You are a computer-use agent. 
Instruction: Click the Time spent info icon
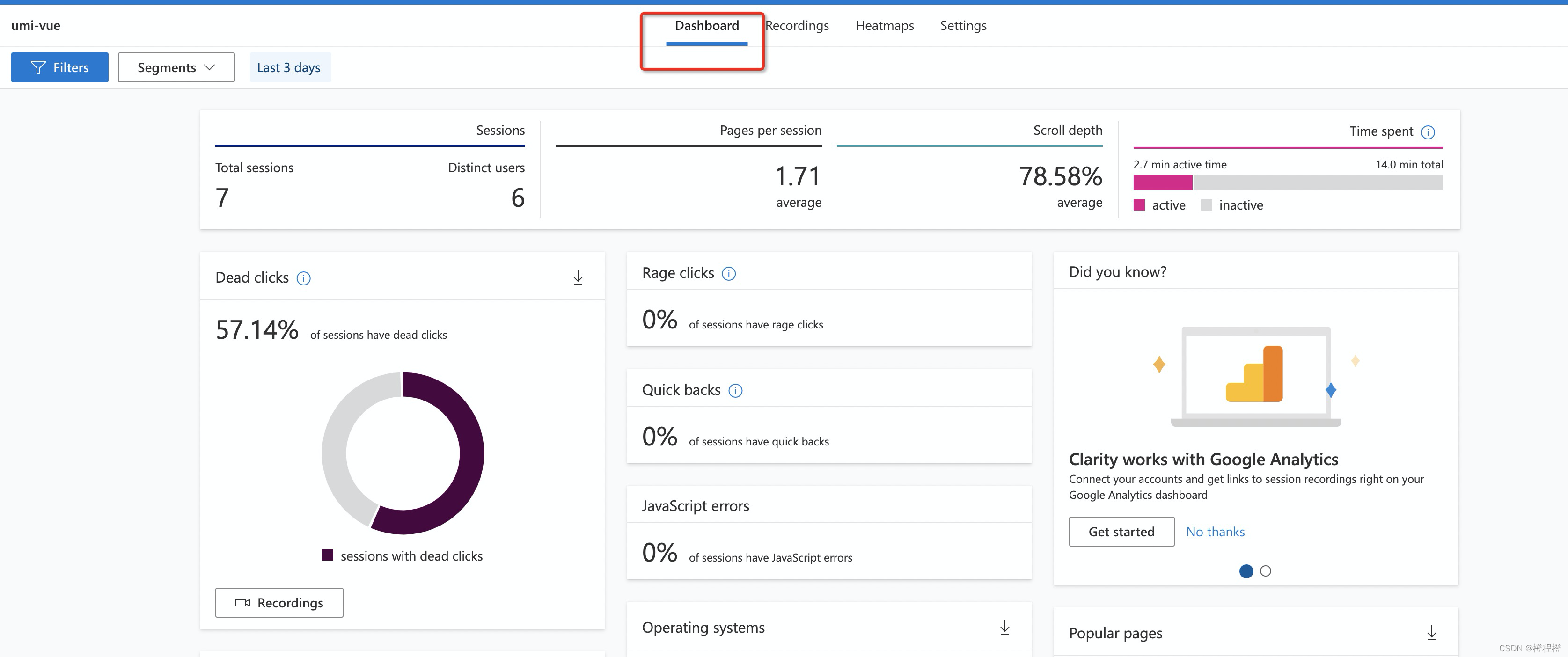coord(1428,132)
